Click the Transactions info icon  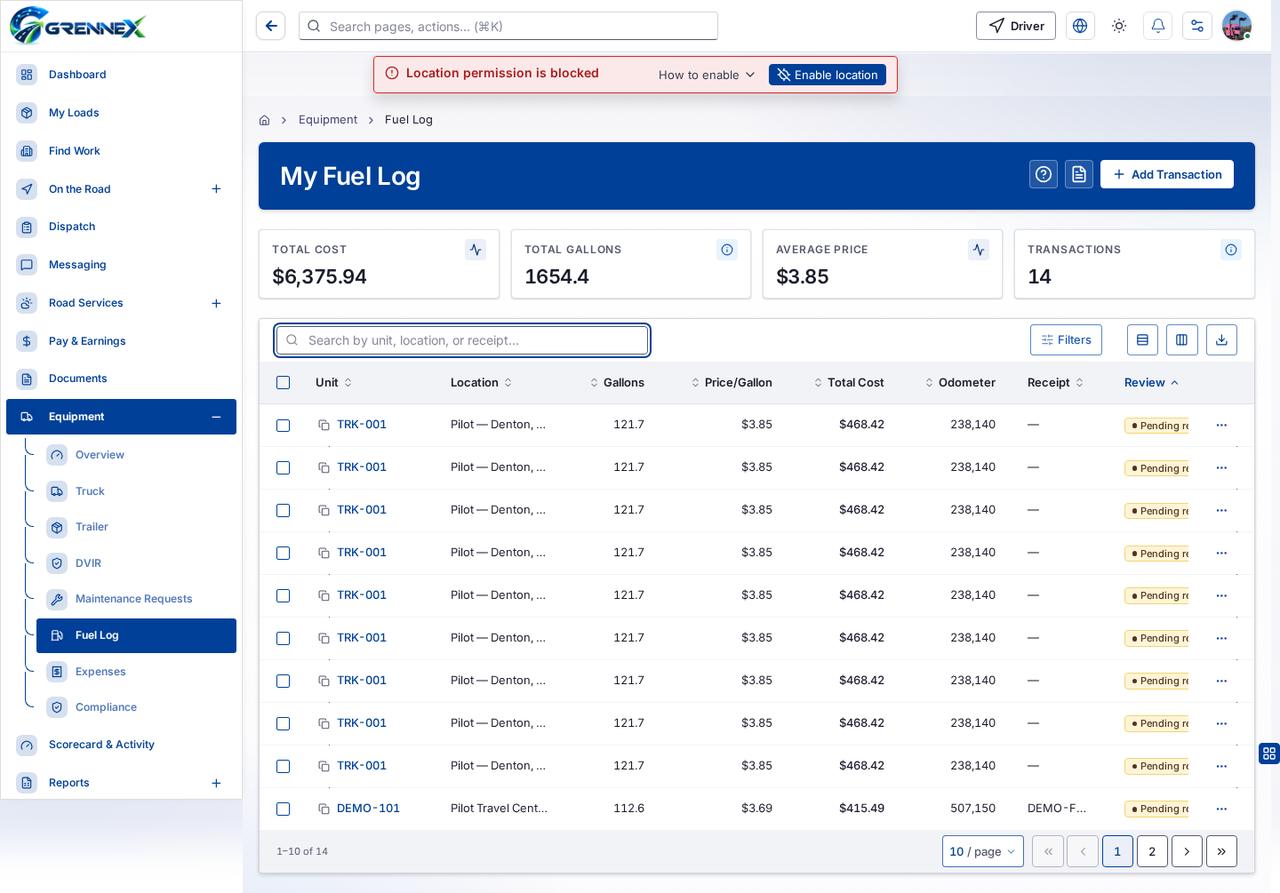coord(1231,250)
